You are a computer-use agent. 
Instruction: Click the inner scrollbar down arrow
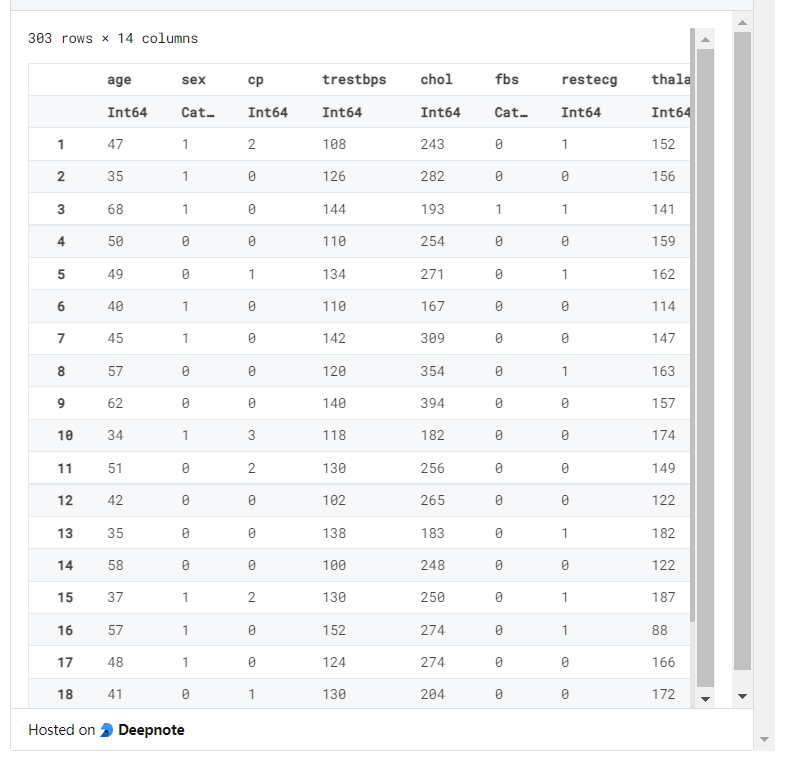[x=705, y=699]
